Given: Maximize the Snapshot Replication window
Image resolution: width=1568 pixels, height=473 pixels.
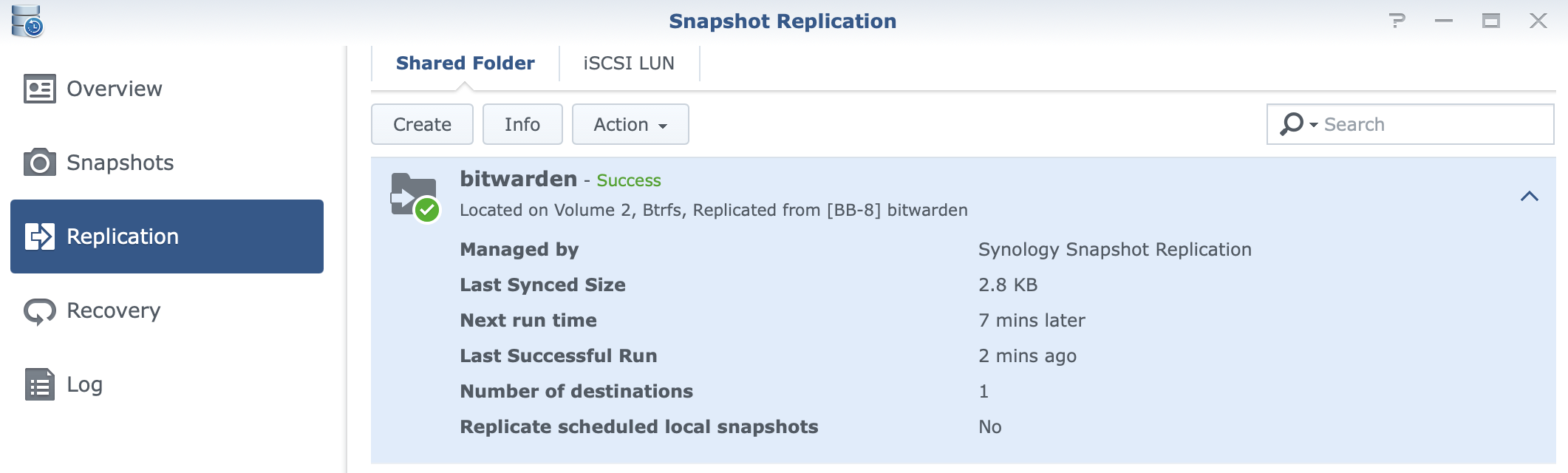Looking at the screenshot, I should [1491, 21].
